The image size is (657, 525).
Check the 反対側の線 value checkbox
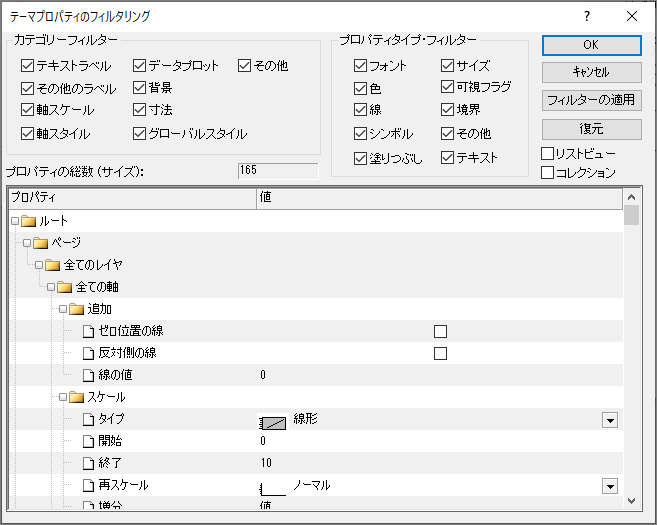pos(440,353)
